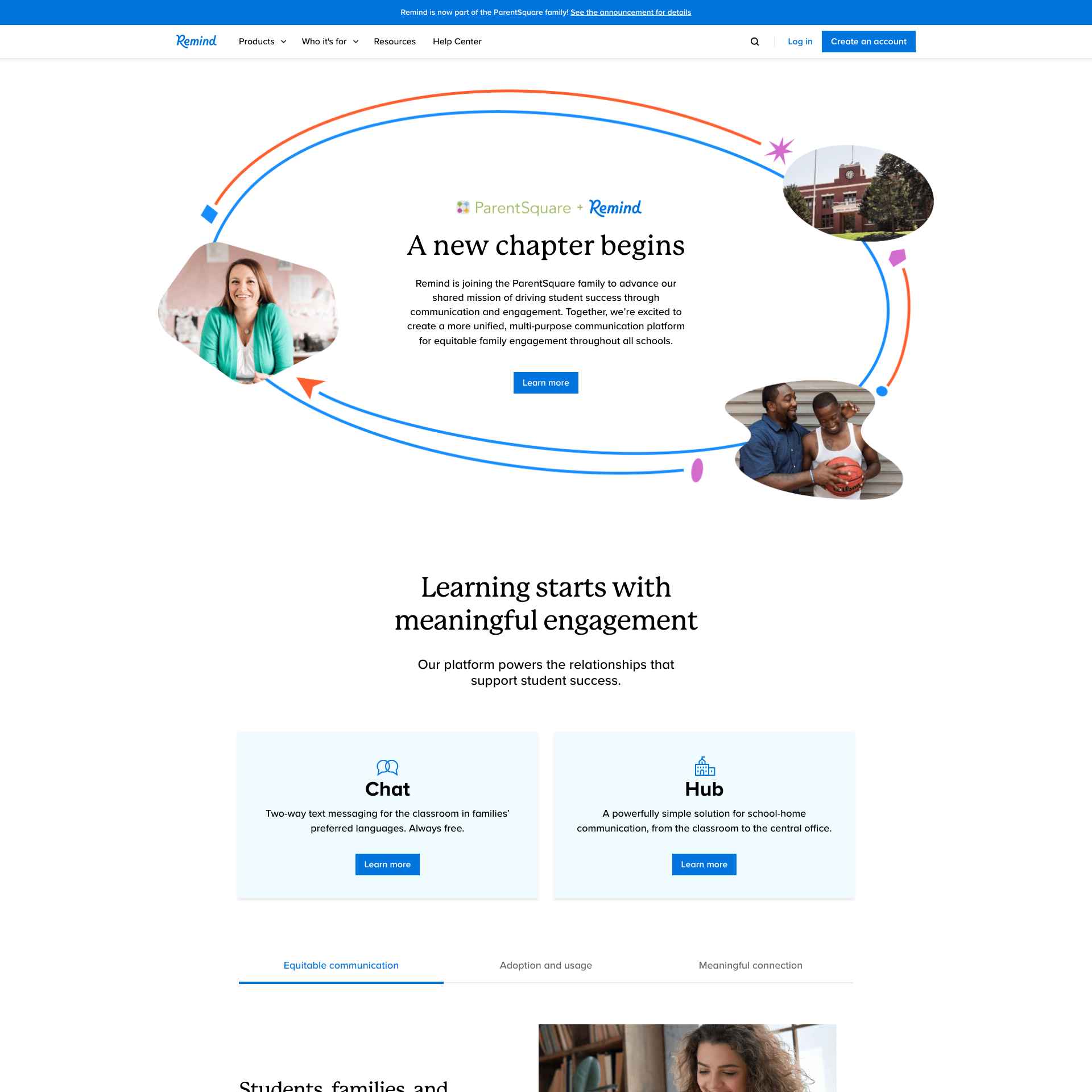
Task: Click Learn more button under Hub card
Action: (704, 864)
